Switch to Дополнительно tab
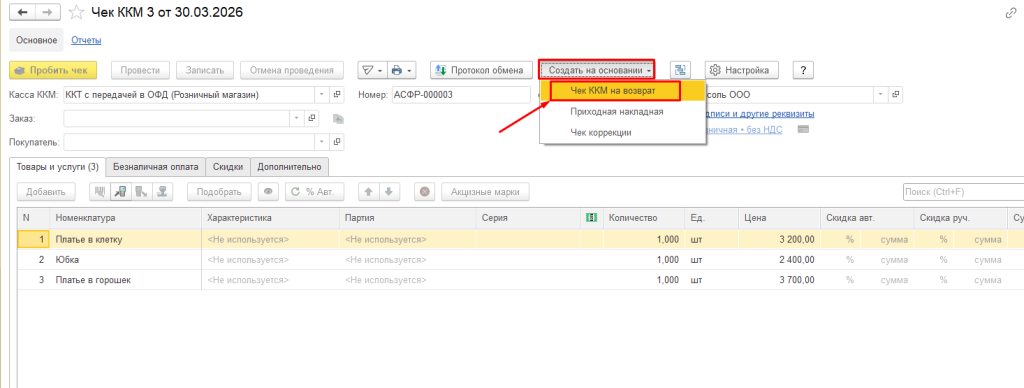Viewport: 1024px width, 388px height. (x=289, y=167)
